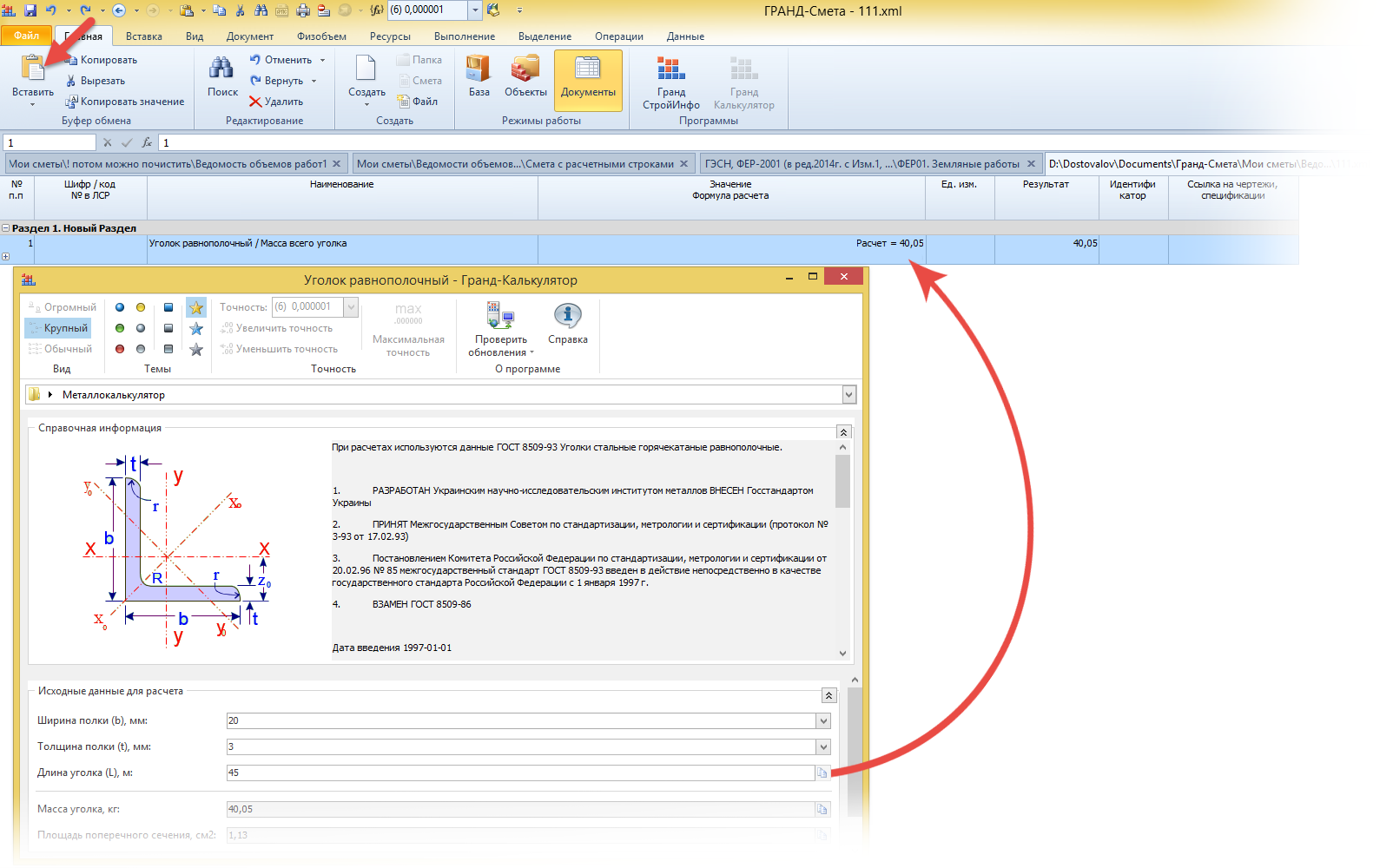Choose the blue square theme style
Screen dimensions: 1393x868
click(x=168, y=307)
